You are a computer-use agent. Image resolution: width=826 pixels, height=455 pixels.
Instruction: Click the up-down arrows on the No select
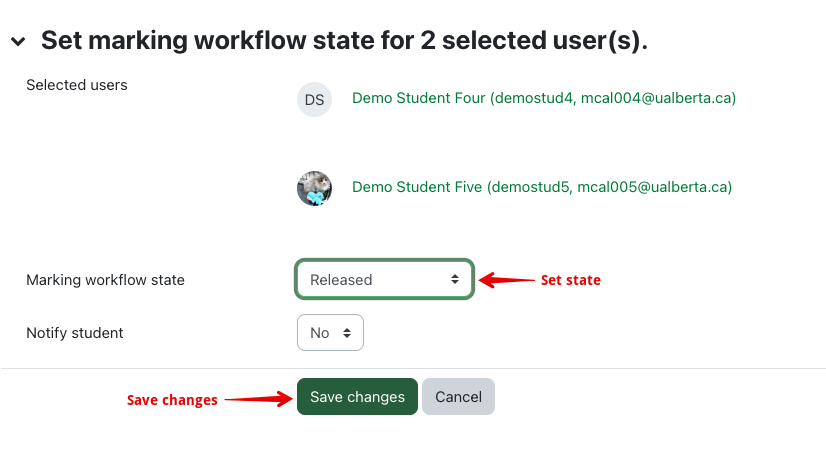[347, 333]
